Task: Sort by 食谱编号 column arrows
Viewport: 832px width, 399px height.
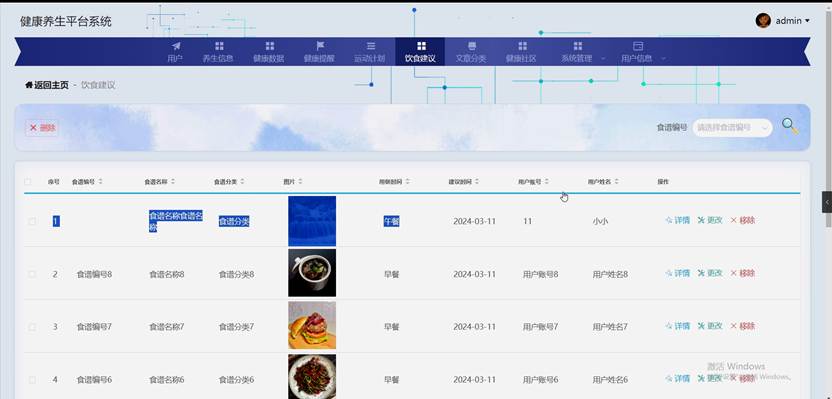Action: pyautogui.click(x=101, y=181)
